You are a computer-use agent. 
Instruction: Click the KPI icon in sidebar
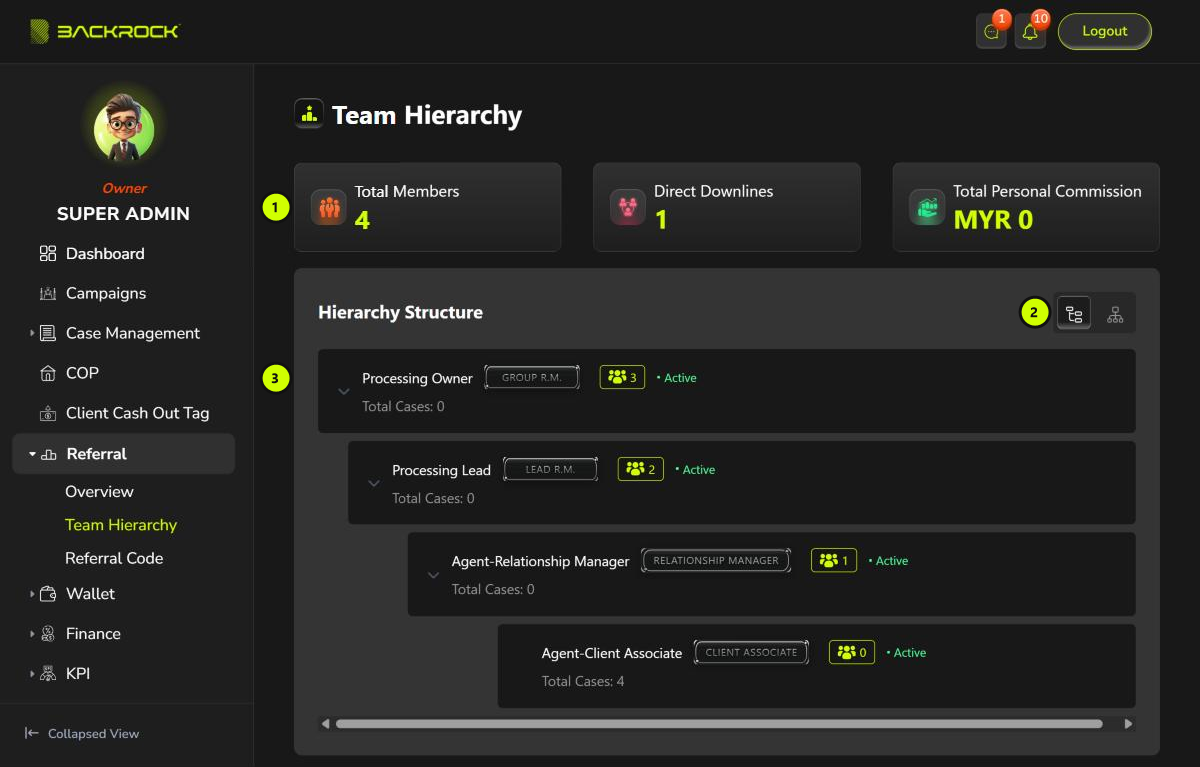point(48,674)
